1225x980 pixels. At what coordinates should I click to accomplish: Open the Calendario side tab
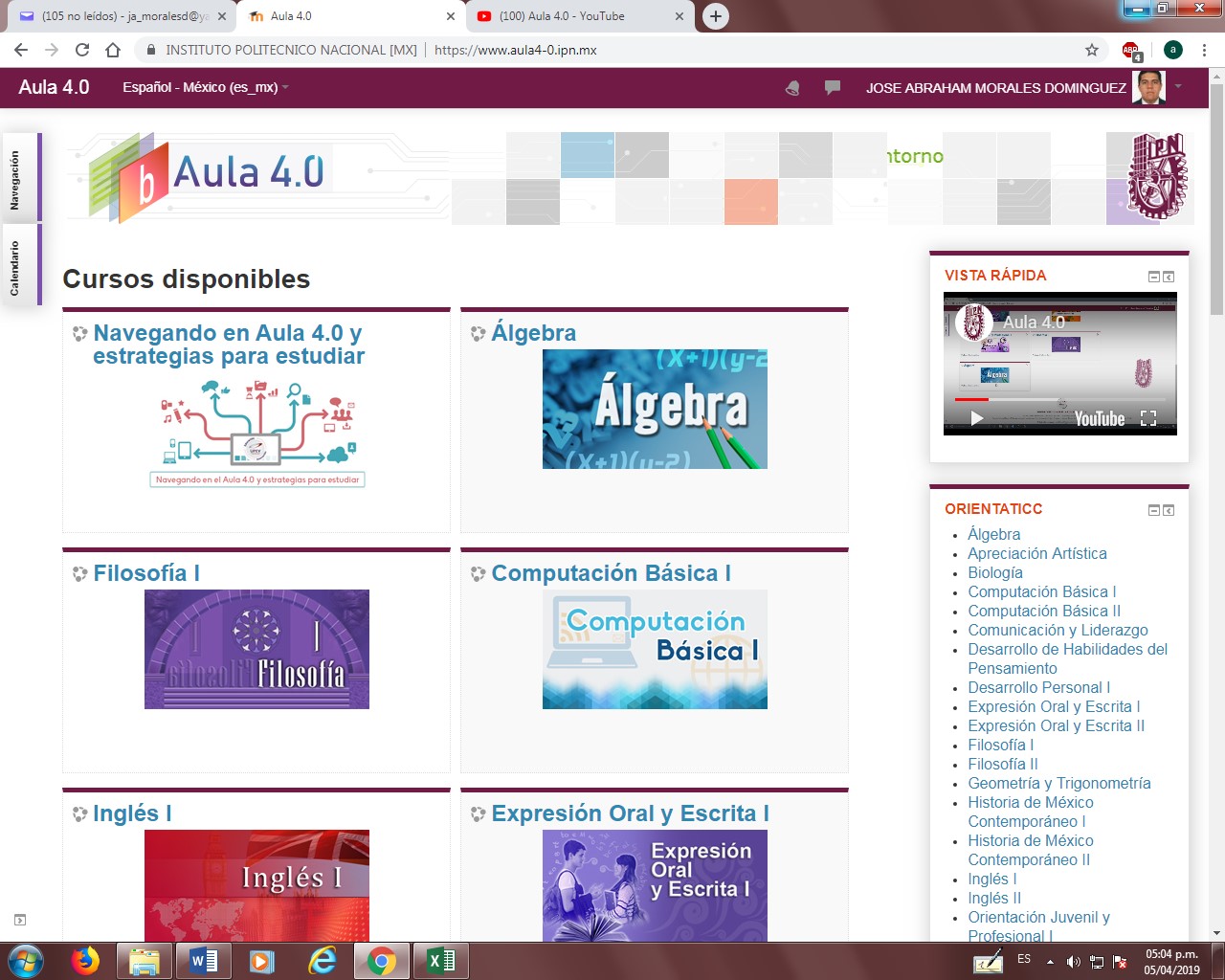(22, 265)
